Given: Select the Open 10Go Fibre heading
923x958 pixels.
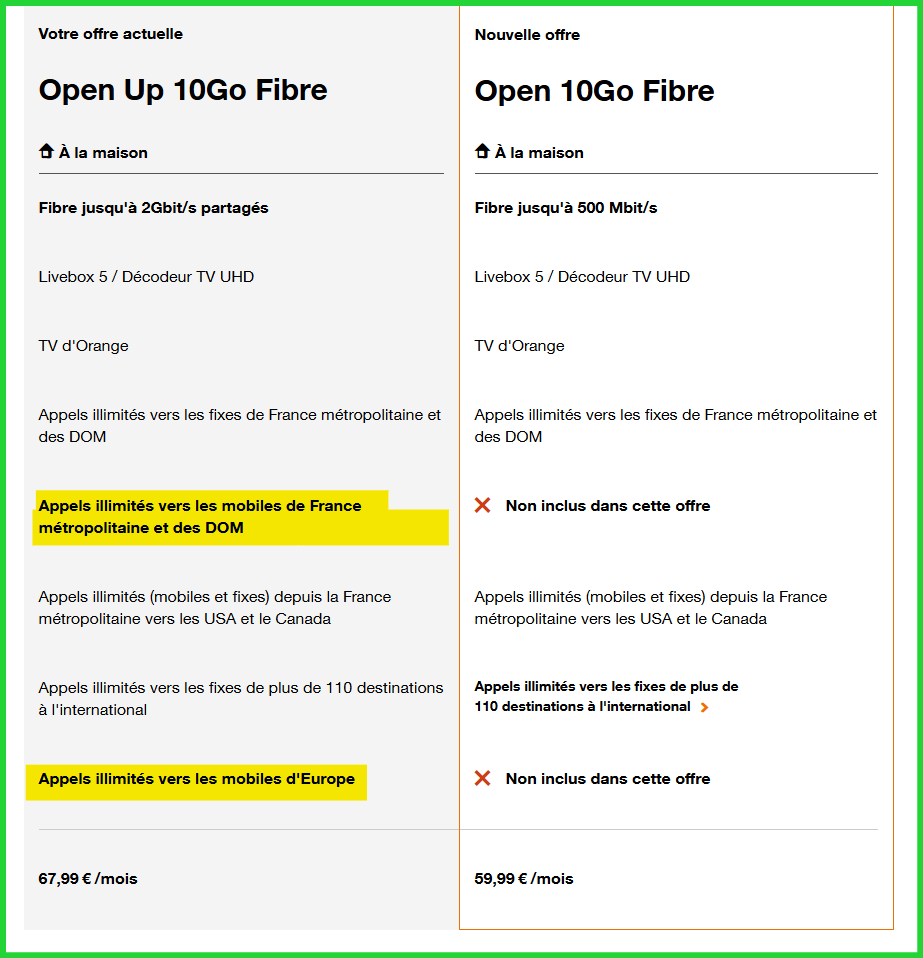Looking at the screenshot, I should point(594,91).
